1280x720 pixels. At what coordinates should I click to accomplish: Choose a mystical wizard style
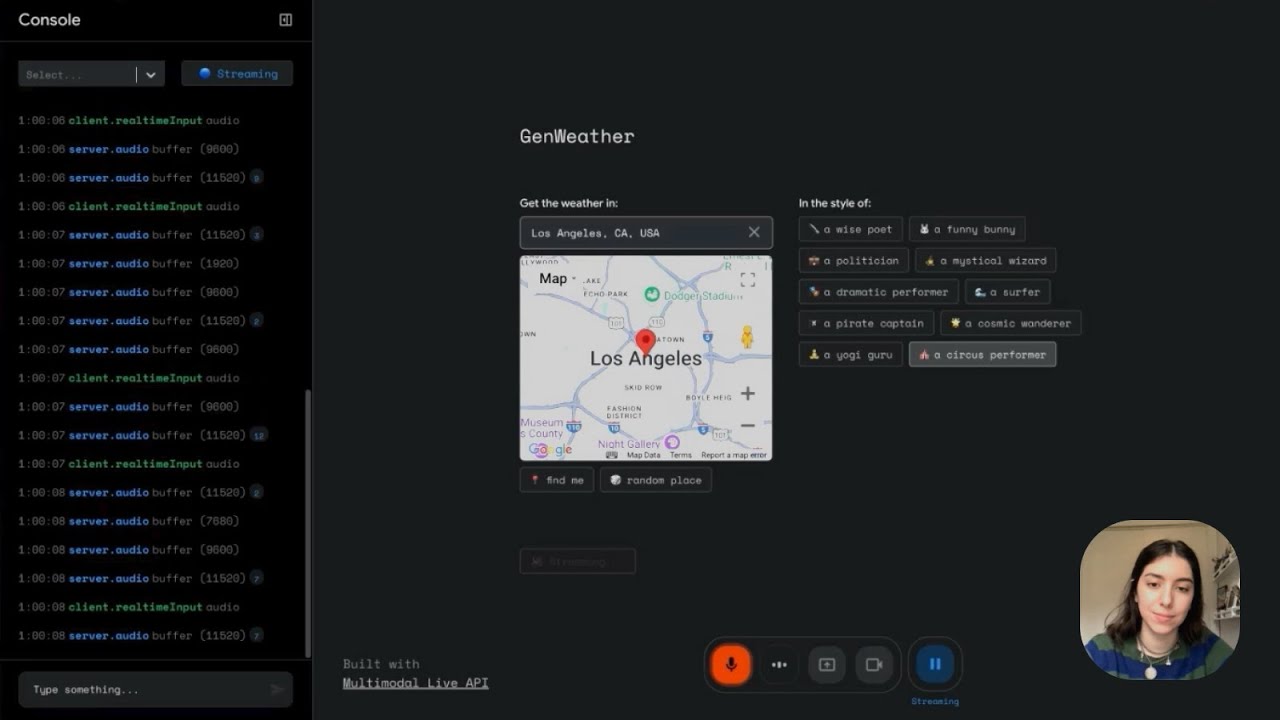pos(985,260)
